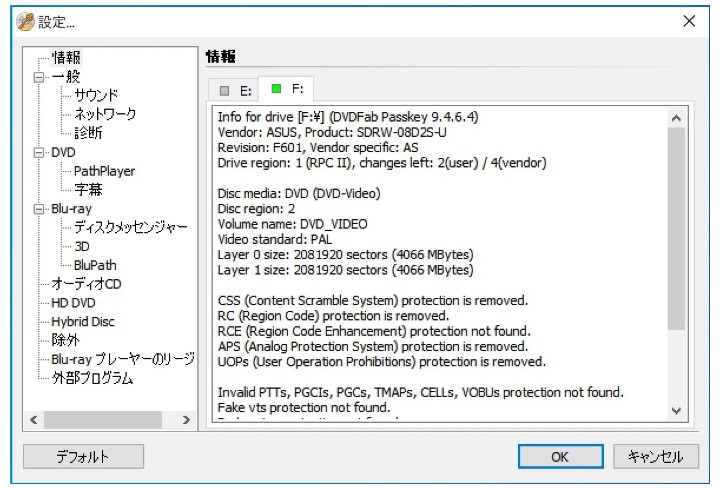Open ディスクメッセンジャー settings
Image resolution: width=719 pixels, height=489 pixels.
(131, 228)
